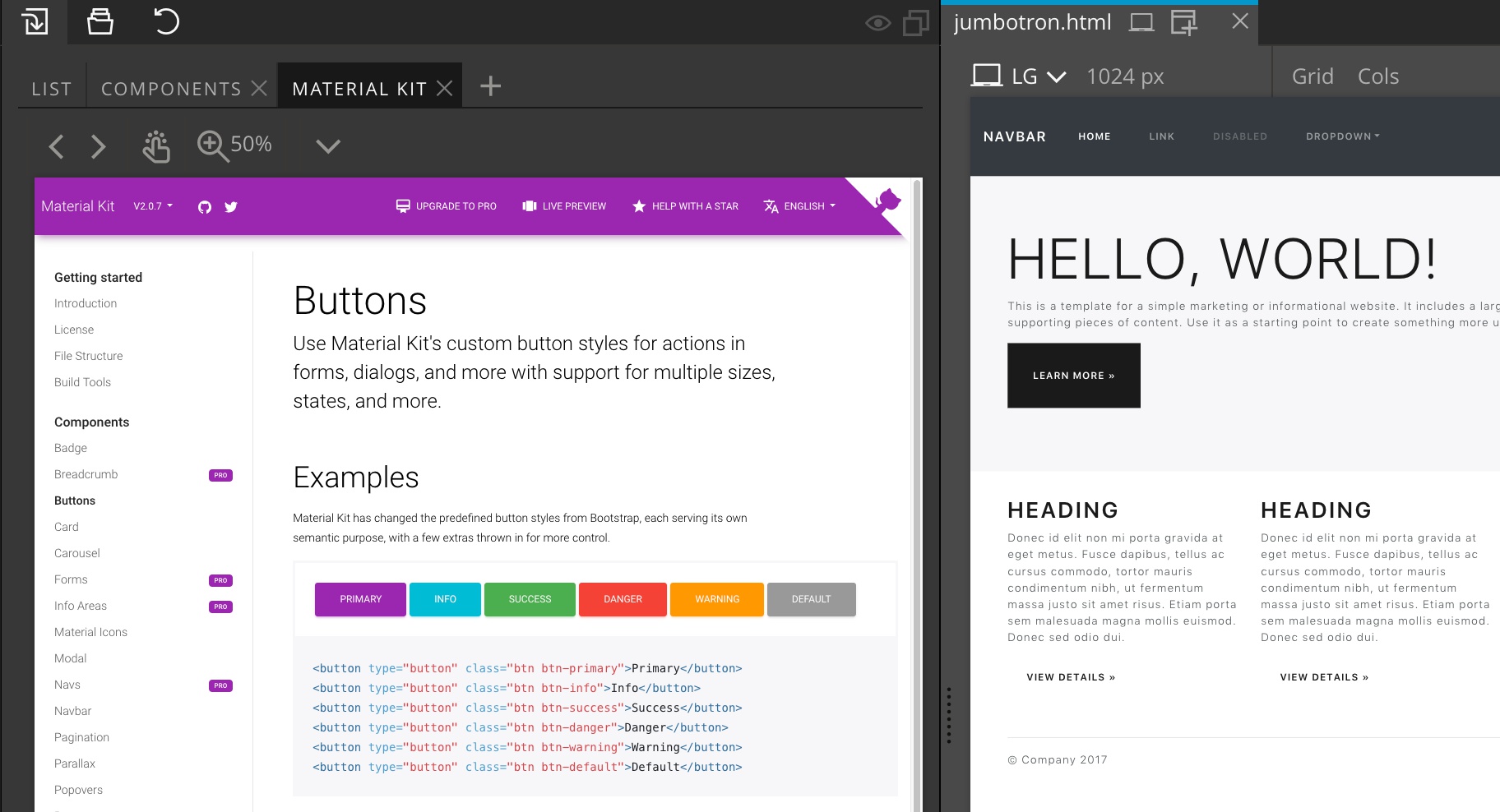Click the dotted panel divider handle

(949, 715)
